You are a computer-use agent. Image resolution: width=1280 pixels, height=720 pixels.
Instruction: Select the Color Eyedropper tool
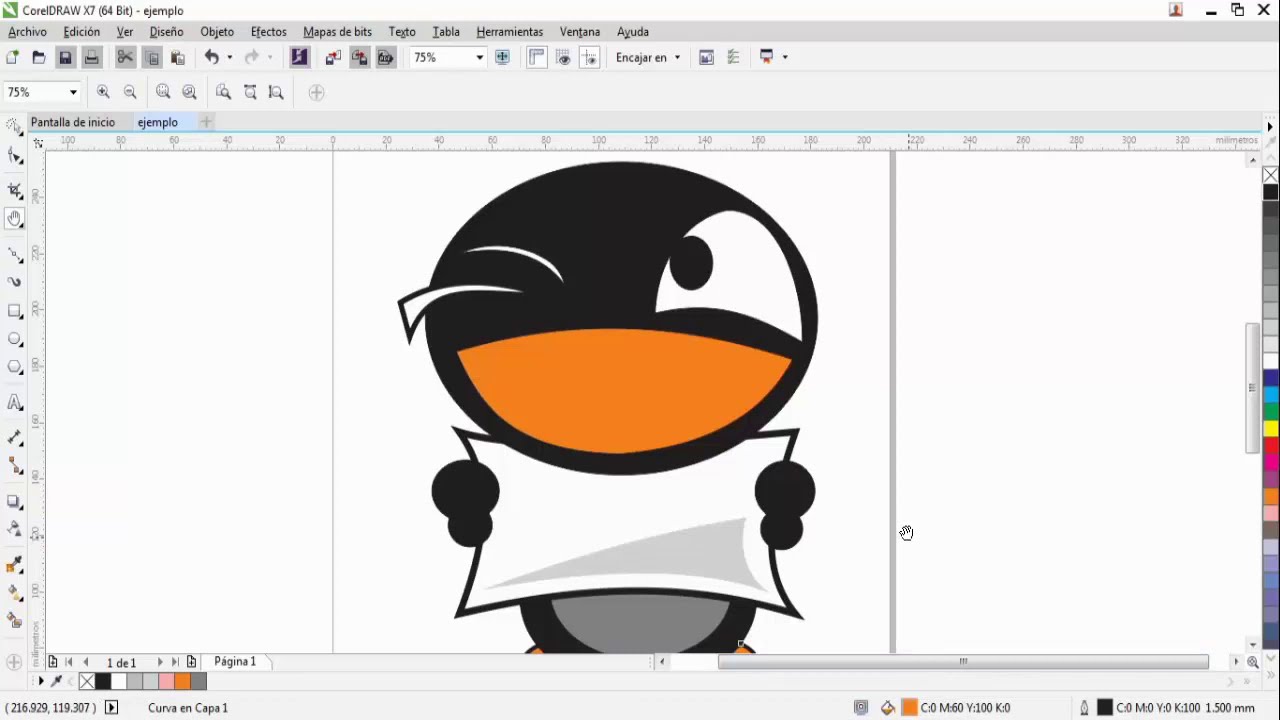14,564
